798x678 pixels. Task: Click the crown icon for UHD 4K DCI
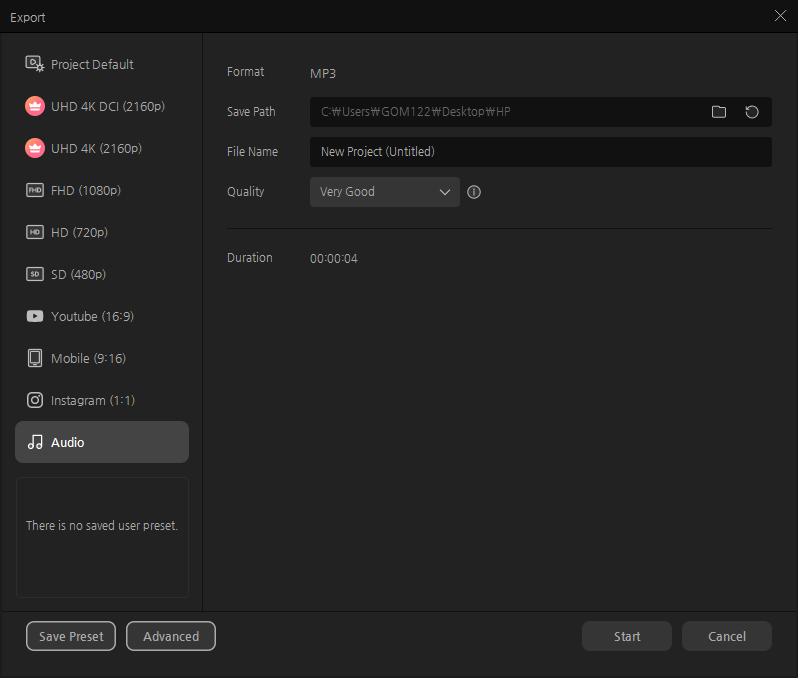(x=35, y=106)
